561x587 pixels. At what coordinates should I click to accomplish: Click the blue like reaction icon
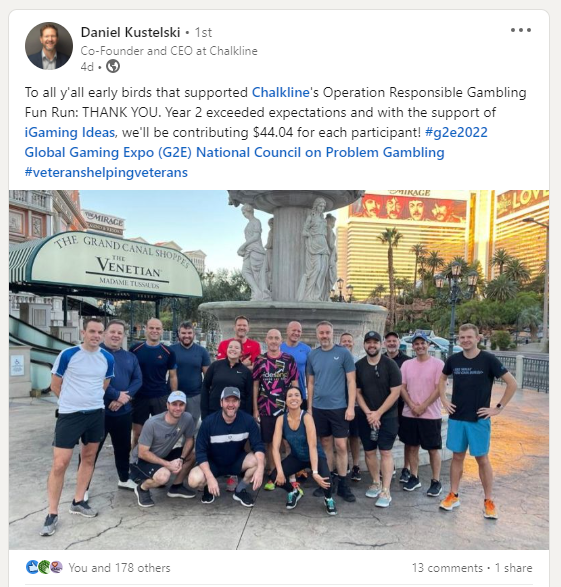click(32, 567)
